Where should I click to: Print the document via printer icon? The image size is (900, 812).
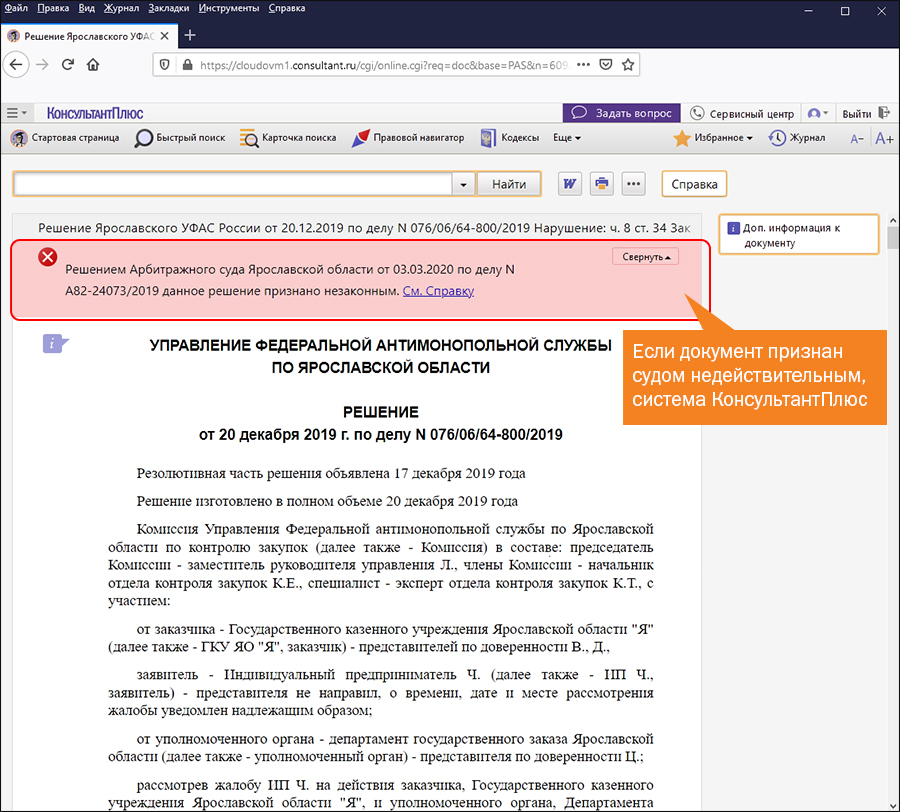[x=602, y=184]
